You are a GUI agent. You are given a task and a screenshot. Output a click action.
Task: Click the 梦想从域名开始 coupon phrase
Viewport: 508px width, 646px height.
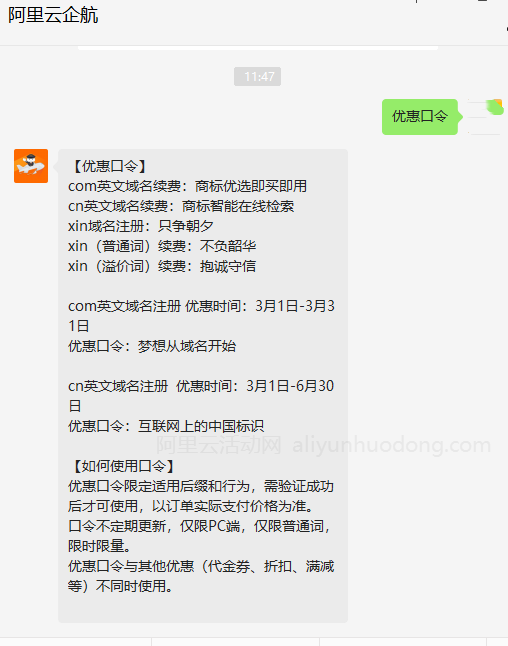coord(187,346)
